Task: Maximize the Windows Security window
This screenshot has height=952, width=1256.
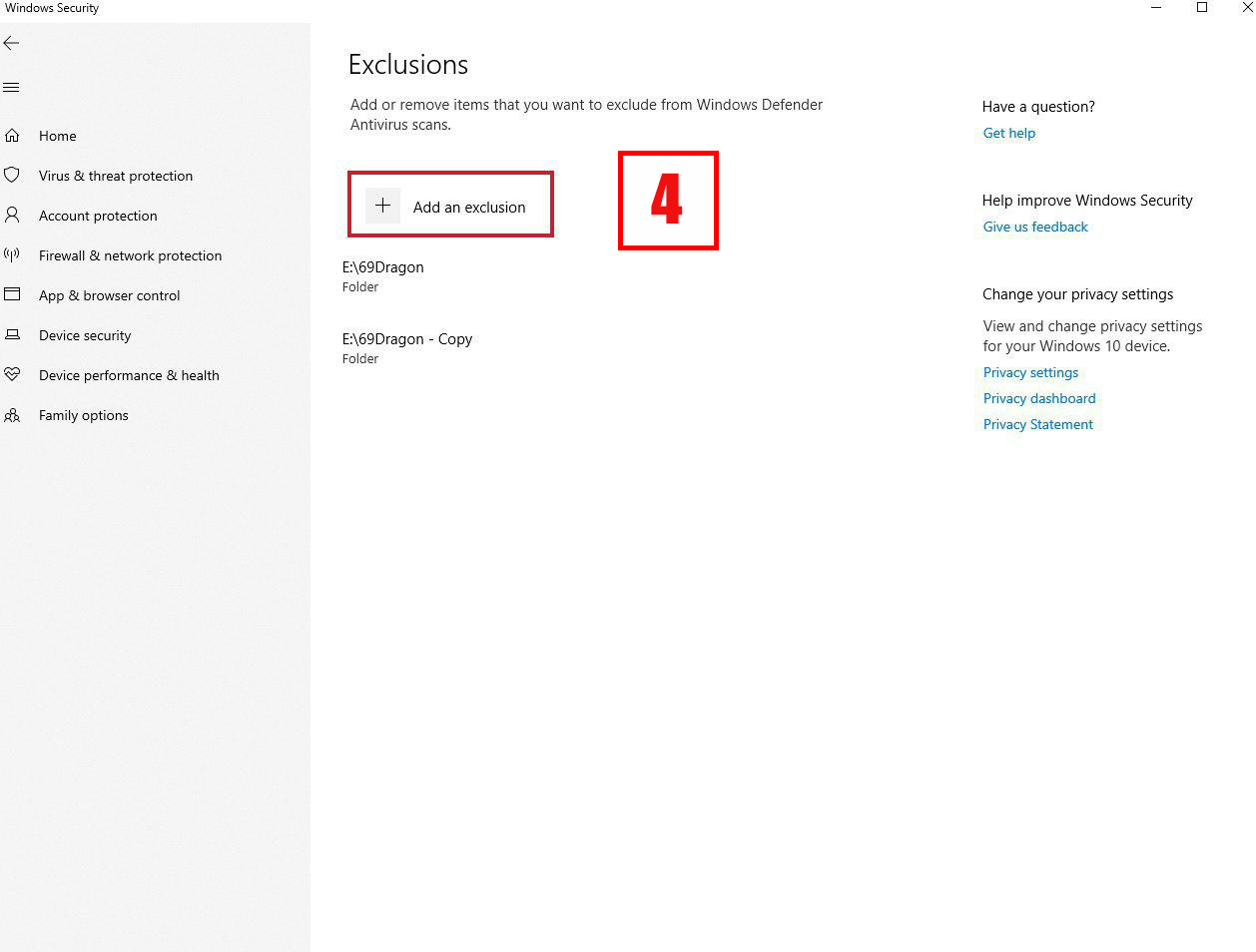Action: coord(1202,8)
